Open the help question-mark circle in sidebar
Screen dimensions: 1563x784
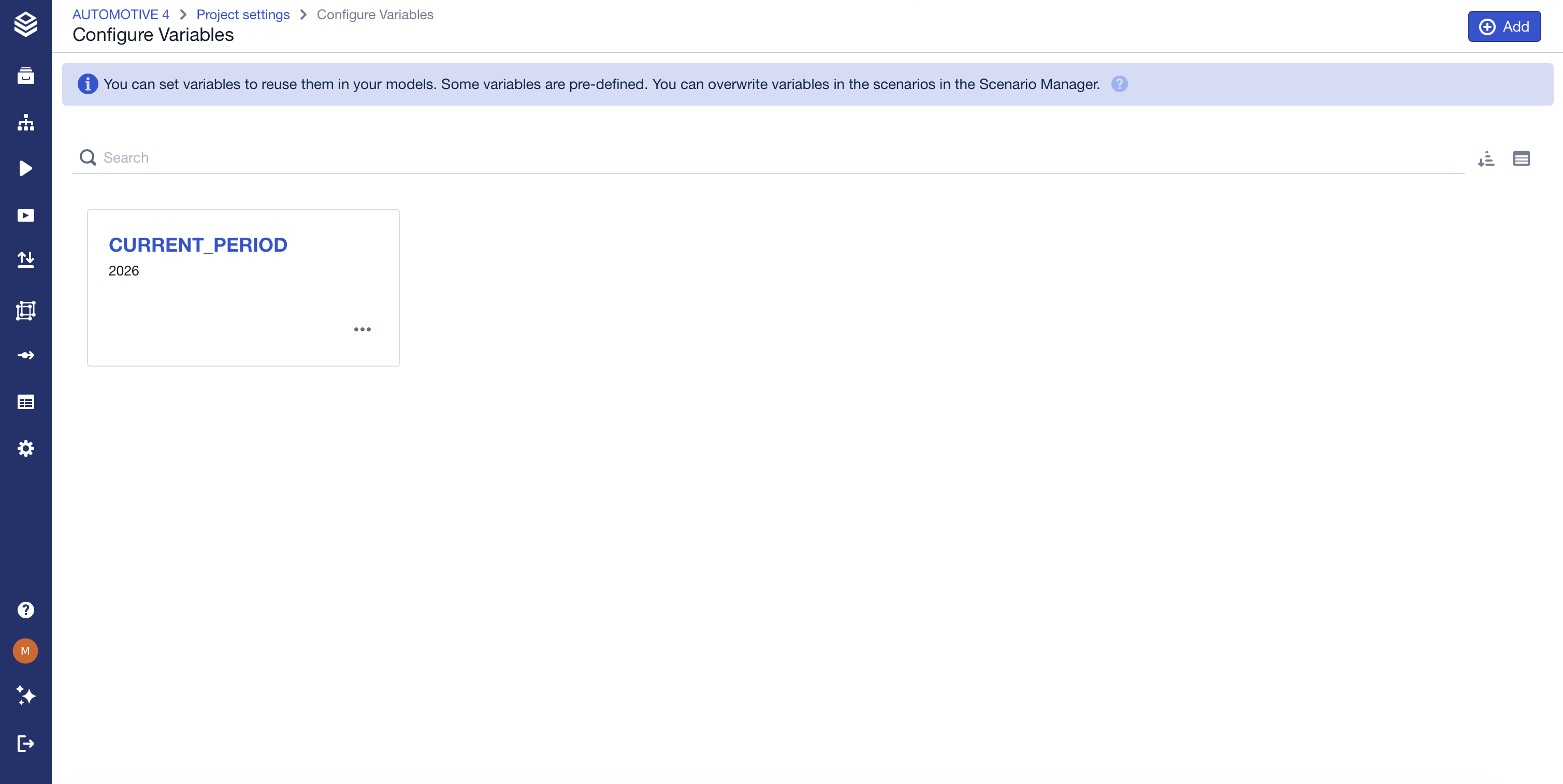[25, 610]
